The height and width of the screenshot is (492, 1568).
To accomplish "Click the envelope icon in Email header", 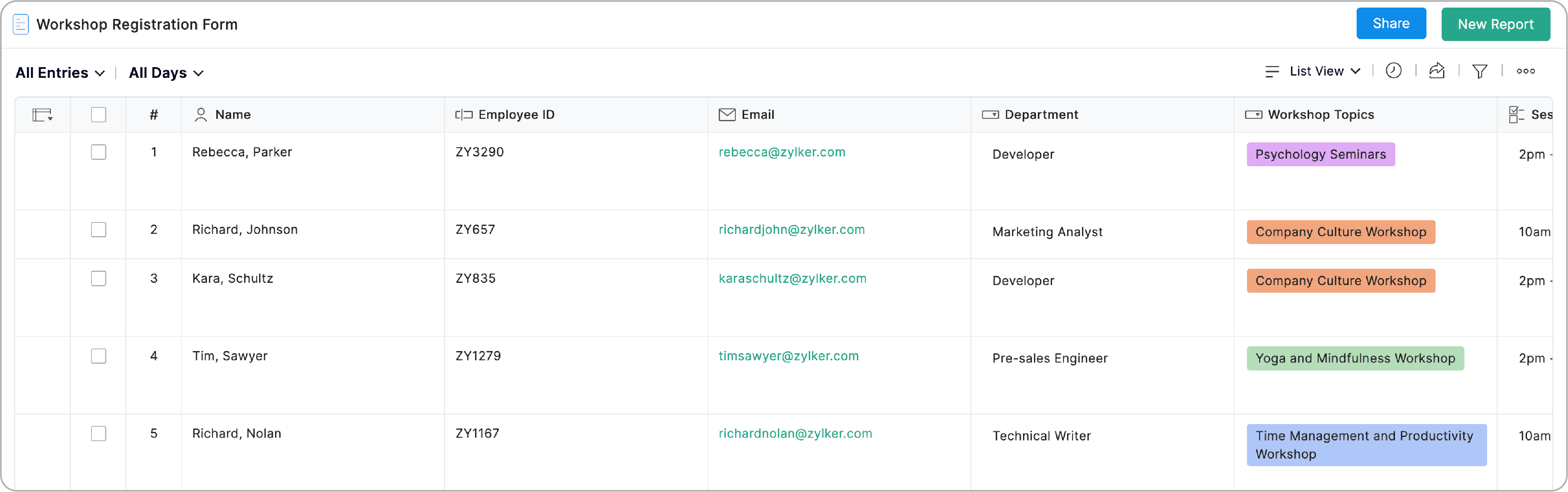I will (x=727, y=115).
